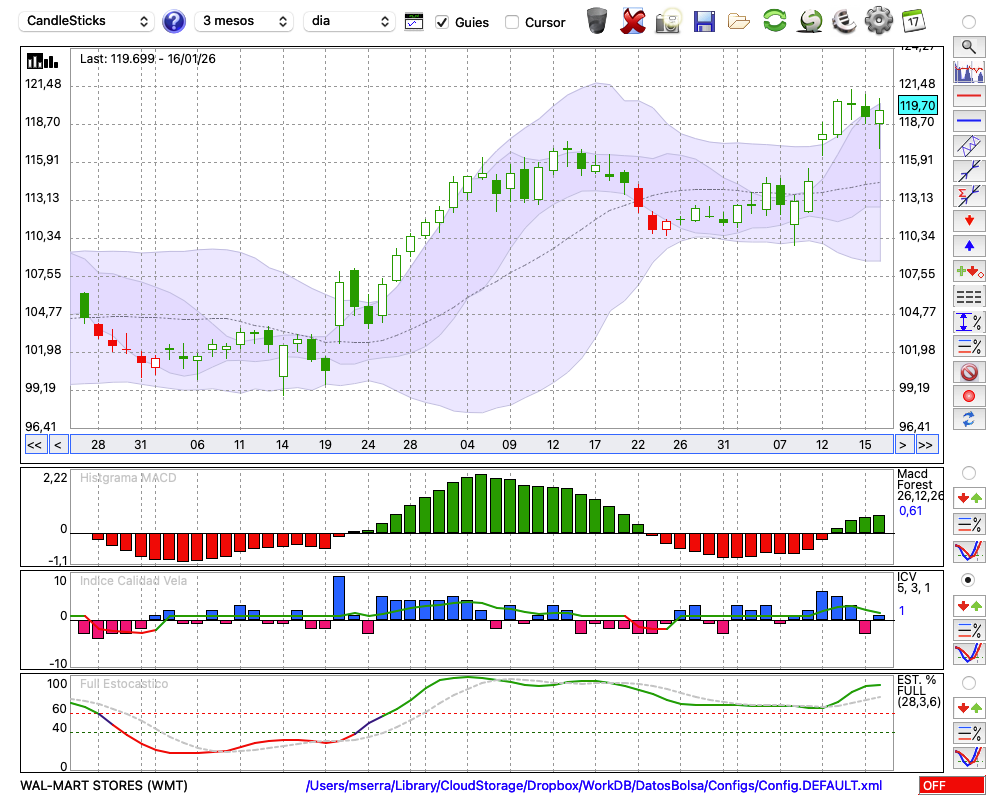Select the zigzag channel drawing tool
The image size is (1000, 800).
969,146
